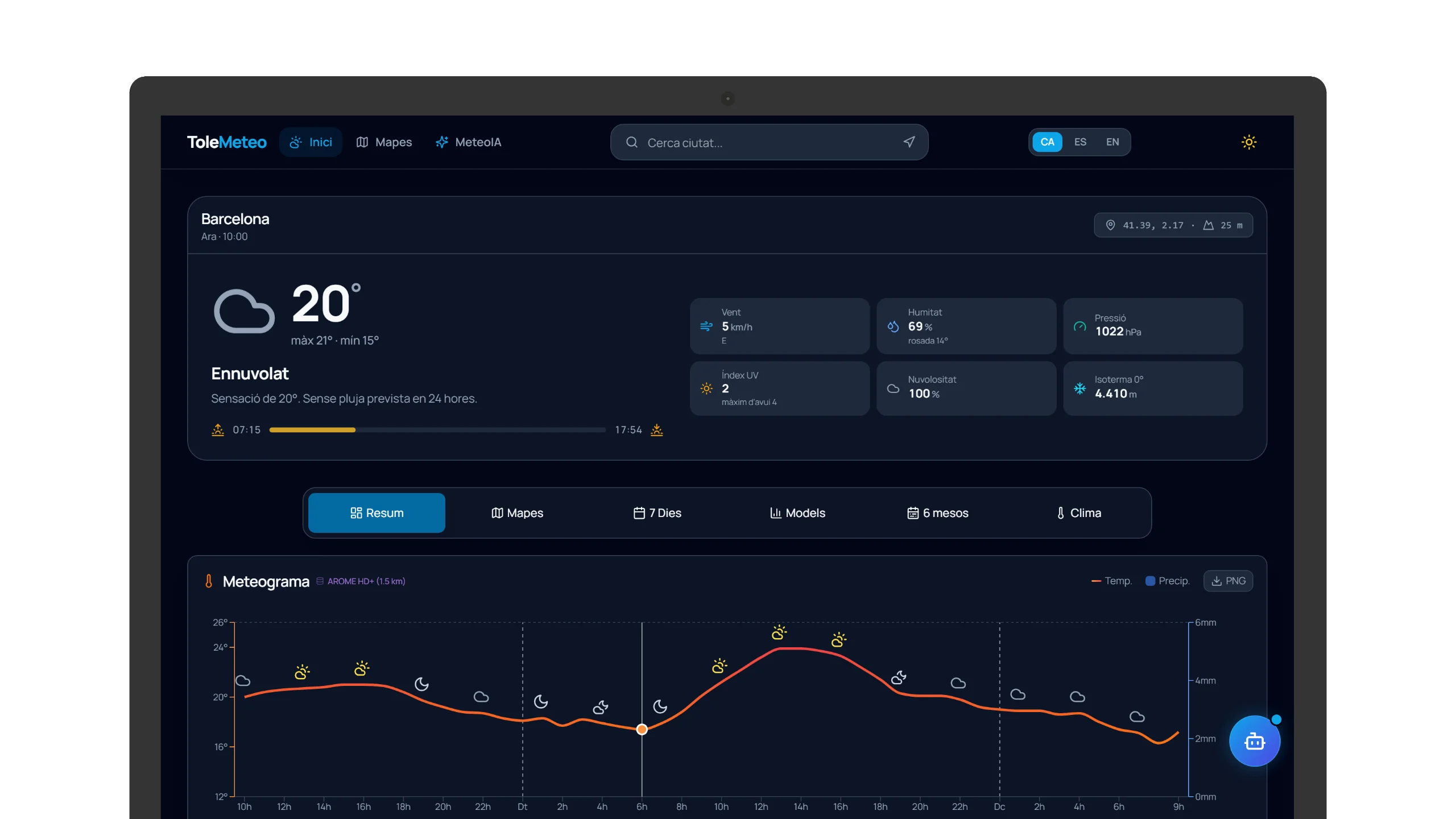The image size is (1456, 819).
Task: Switch language to ES
Action: click(x=1080, y=142)
